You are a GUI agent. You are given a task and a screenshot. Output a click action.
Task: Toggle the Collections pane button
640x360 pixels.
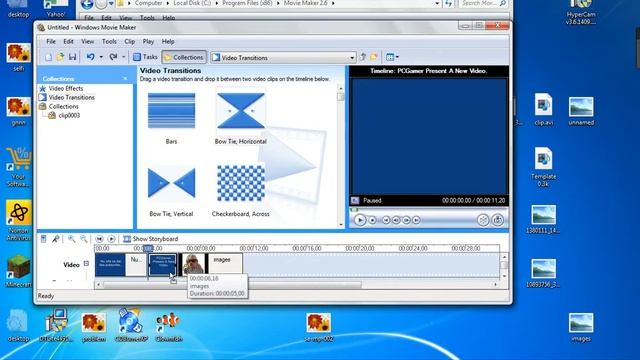[184, 58]
